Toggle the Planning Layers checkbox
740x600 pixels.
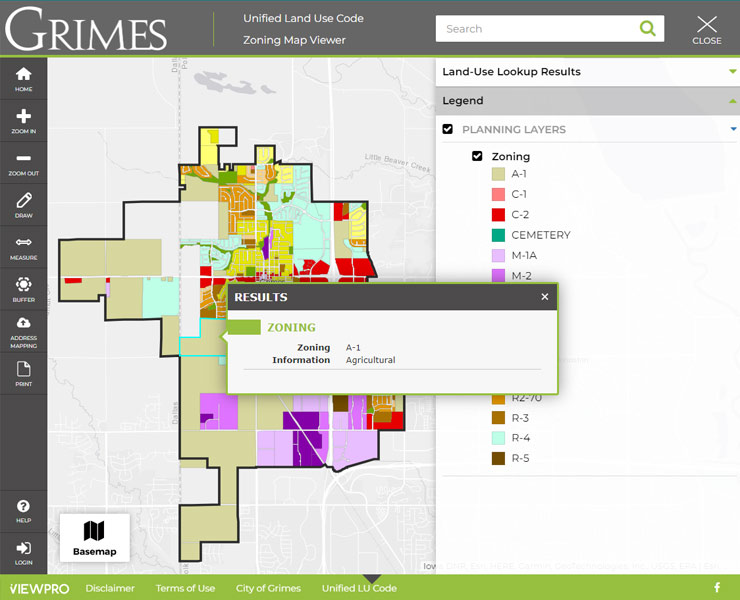[447, 129]
